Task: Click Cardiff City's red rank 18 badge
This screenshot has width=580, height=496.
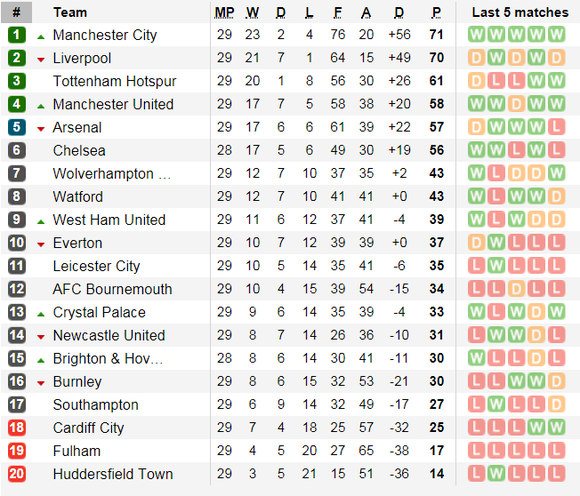Action: click(x=17, y=428)
